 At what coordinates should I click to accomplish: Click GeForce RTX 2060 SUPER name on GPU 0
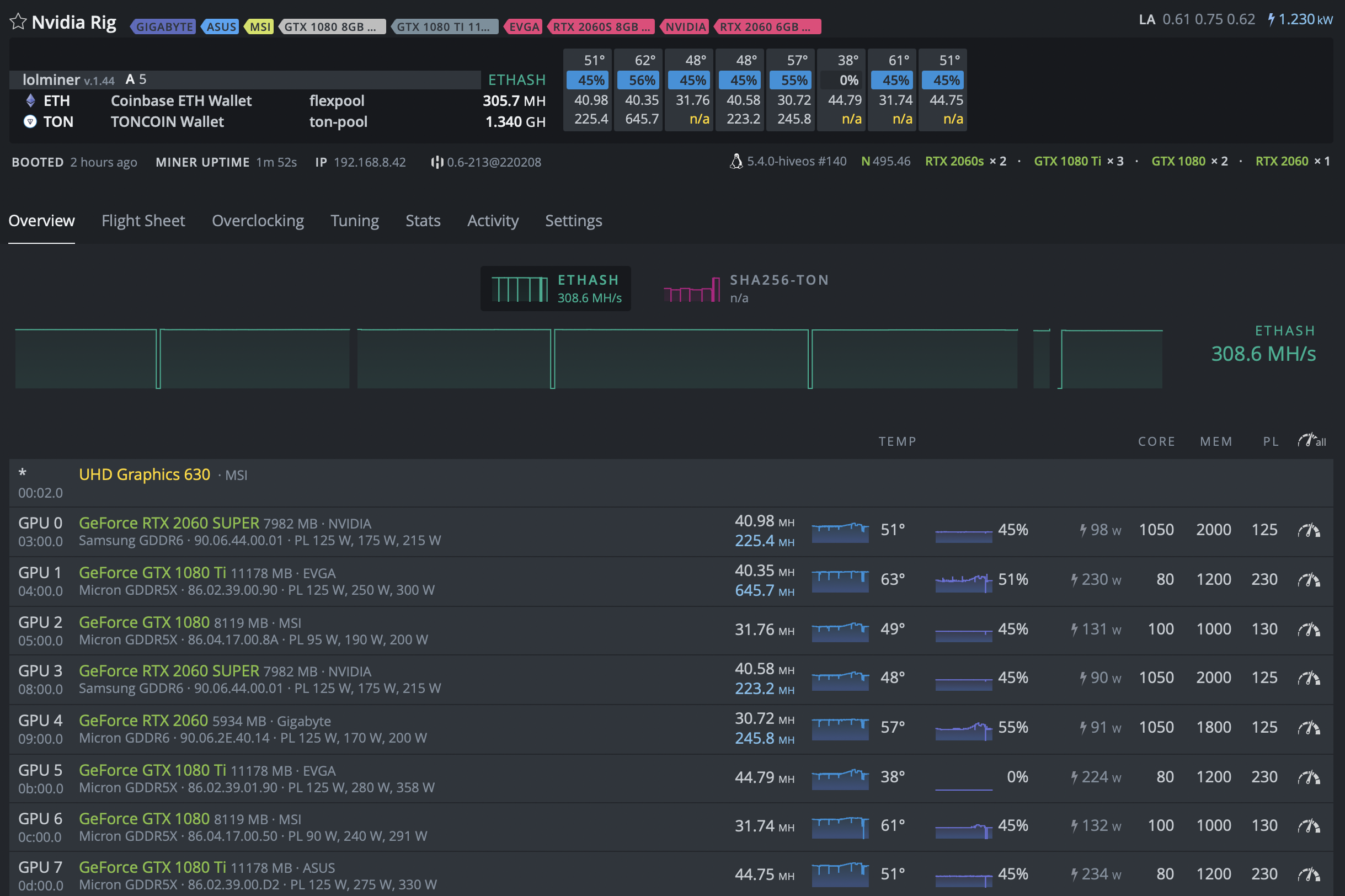click(169, 523)
